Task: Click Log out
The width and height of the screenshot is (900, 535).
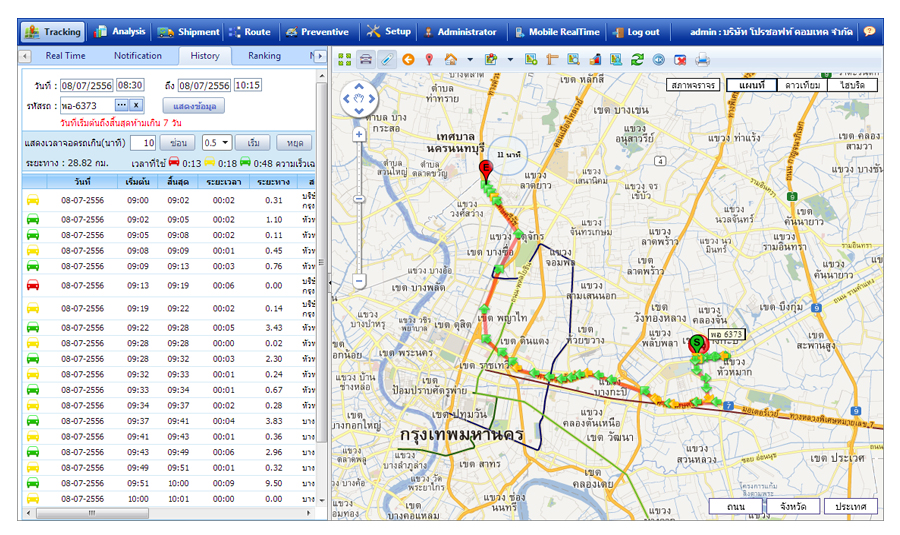Action: [x=636, y=32]
